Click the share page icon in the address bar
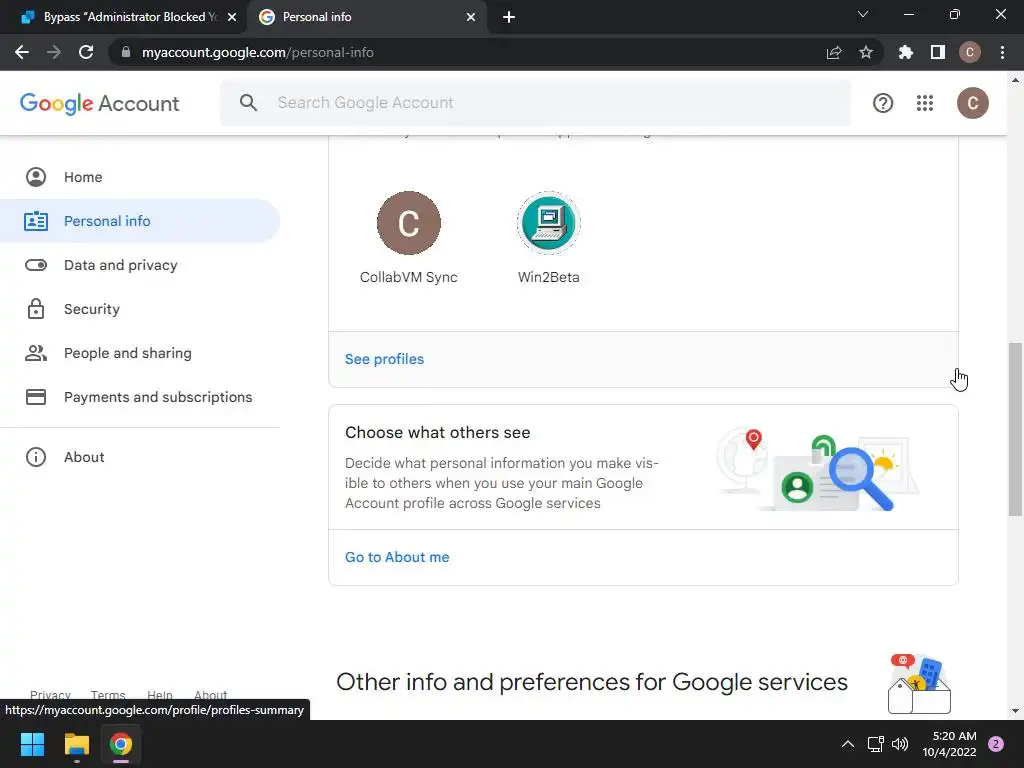The height and width of the screenshot is (768, 1024). pos(834,52)
